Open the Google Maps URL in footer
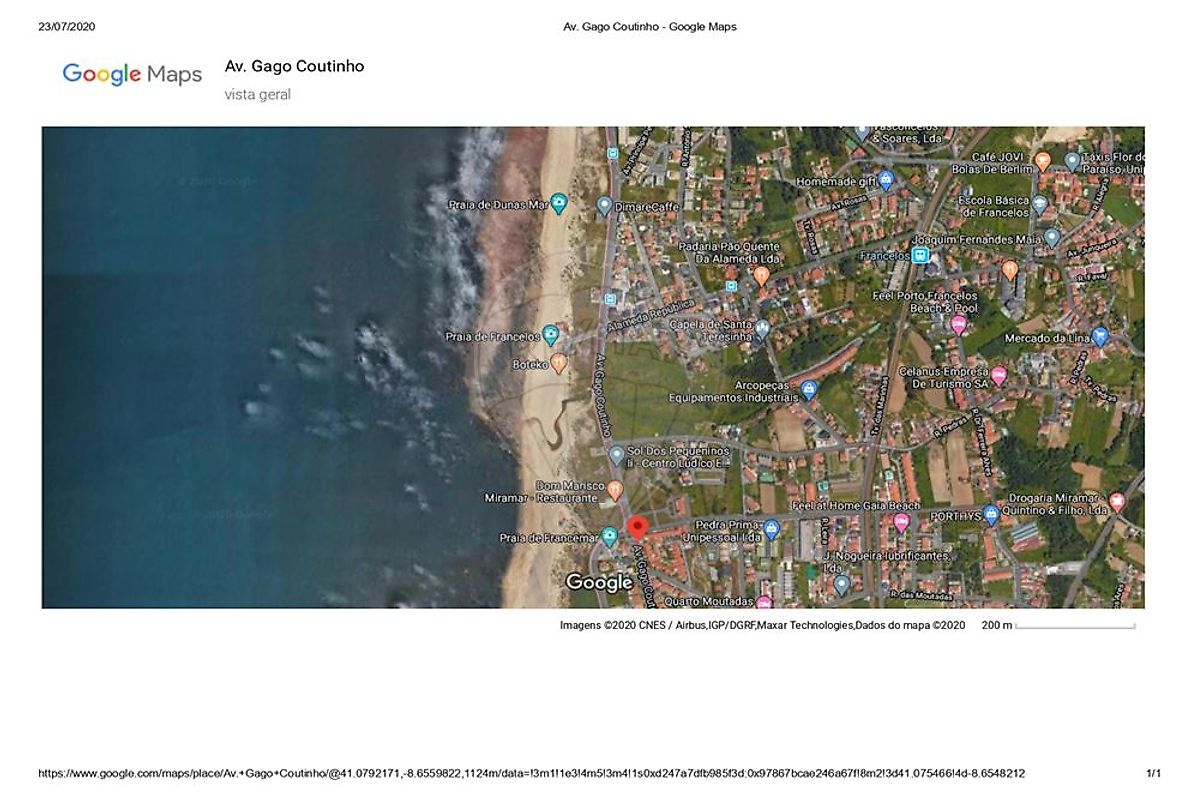1199x800 pixels. click(x=531, y=773)
